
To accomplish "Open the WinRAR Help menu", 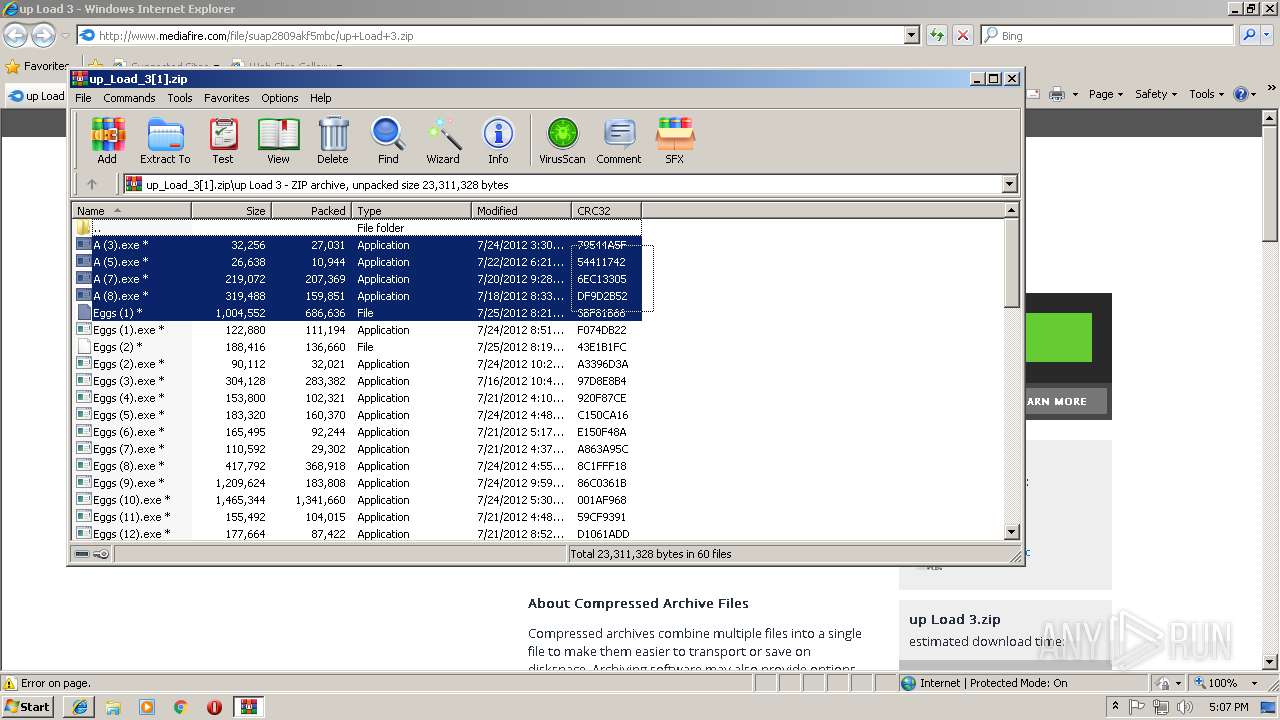I will (x=320, y=98).
